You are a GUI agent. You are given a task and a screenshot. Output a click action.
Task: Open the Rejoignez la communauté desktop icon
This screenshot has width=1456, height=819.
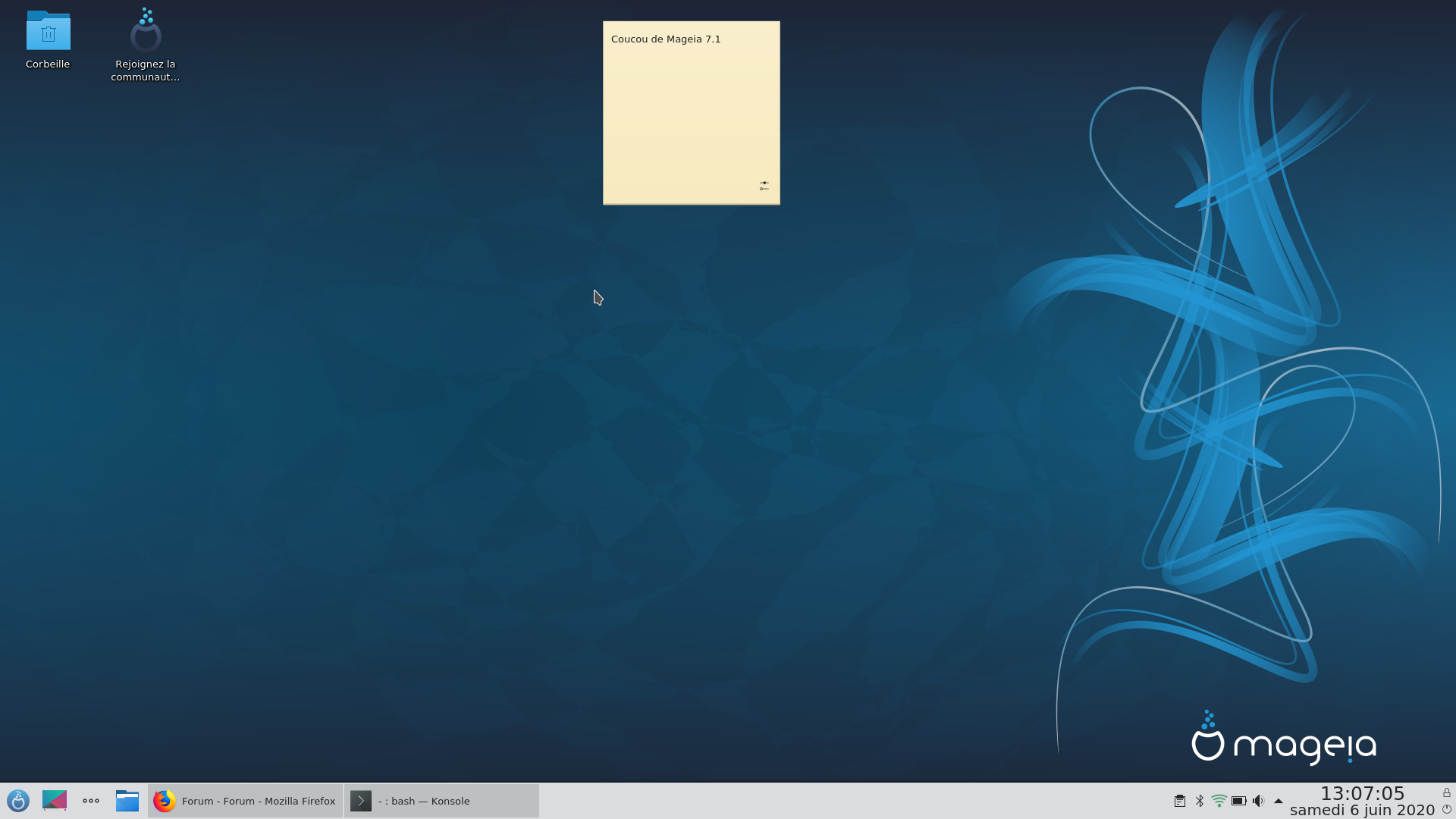[145, 44]
